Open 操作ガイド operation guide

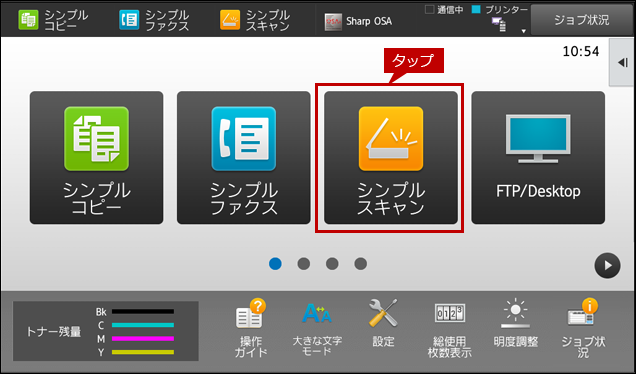[x=251, y=328]
